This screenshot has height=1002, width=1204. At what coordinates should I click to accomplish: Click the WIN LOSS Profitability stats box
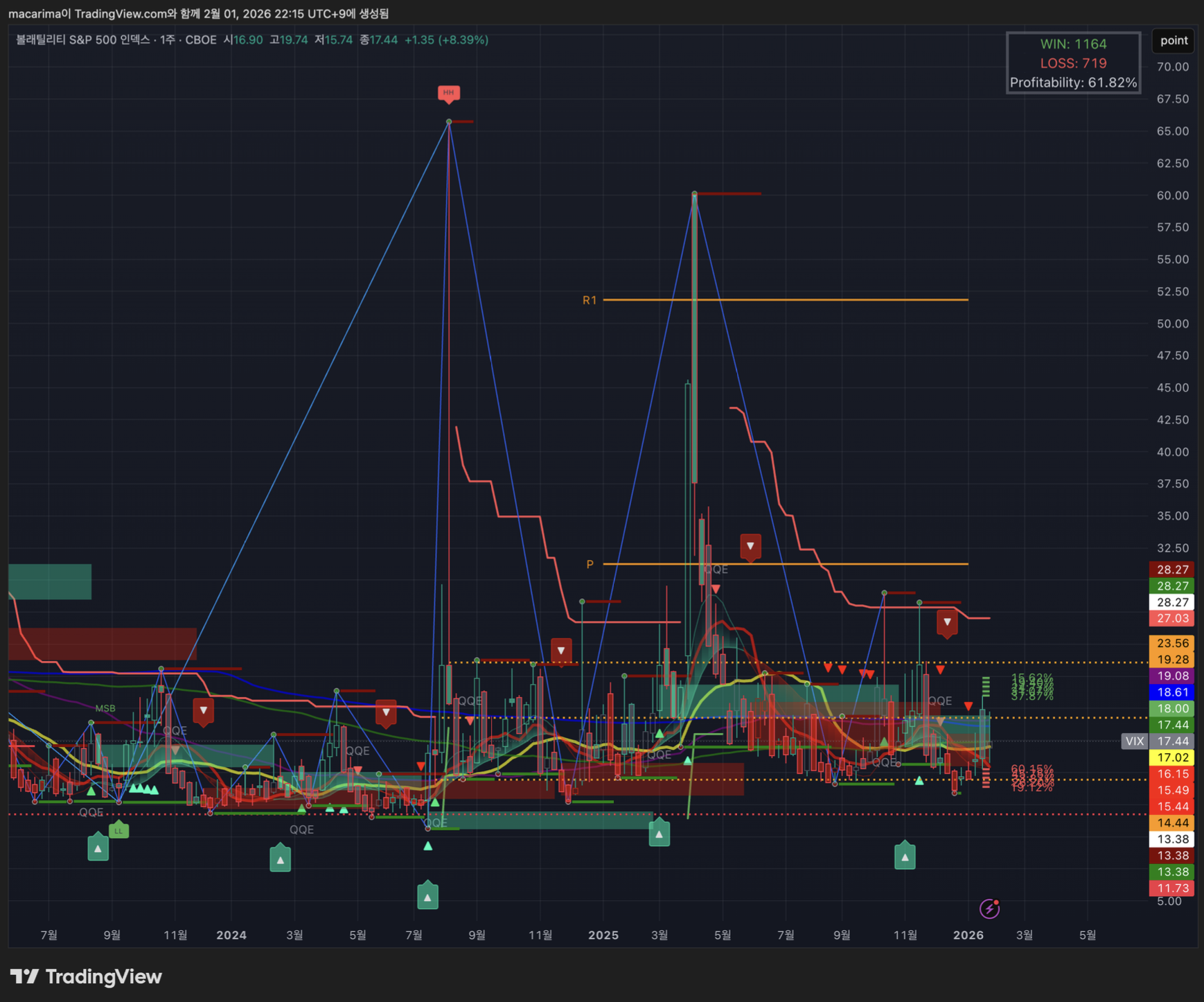1073,63
